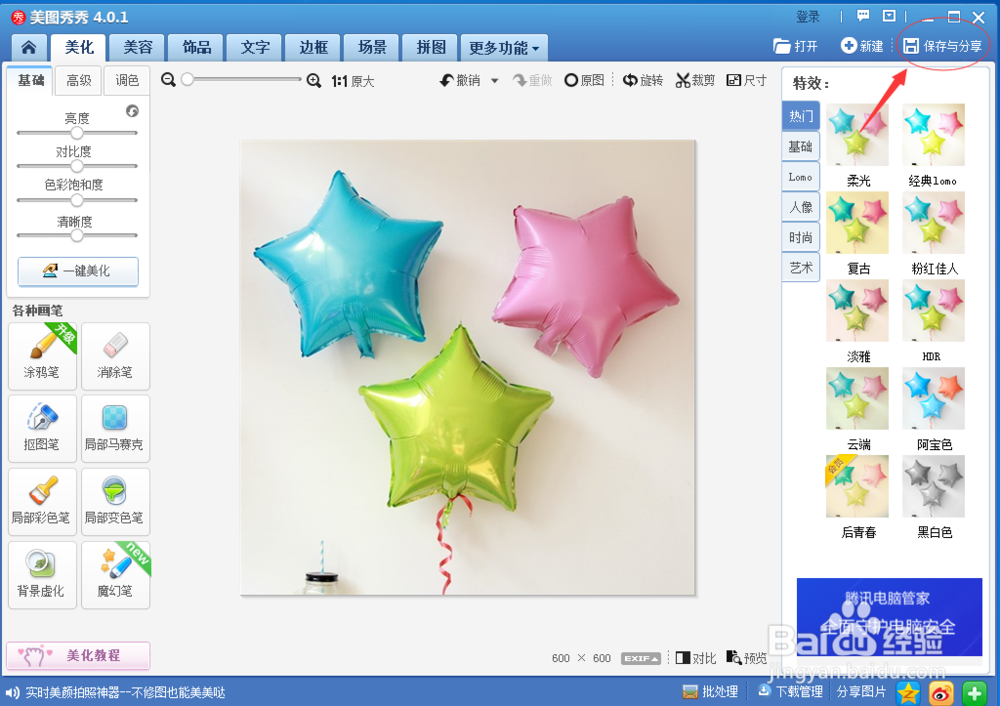
Task: Select the 人像 effects category
Action: click(x=800, y=207)
